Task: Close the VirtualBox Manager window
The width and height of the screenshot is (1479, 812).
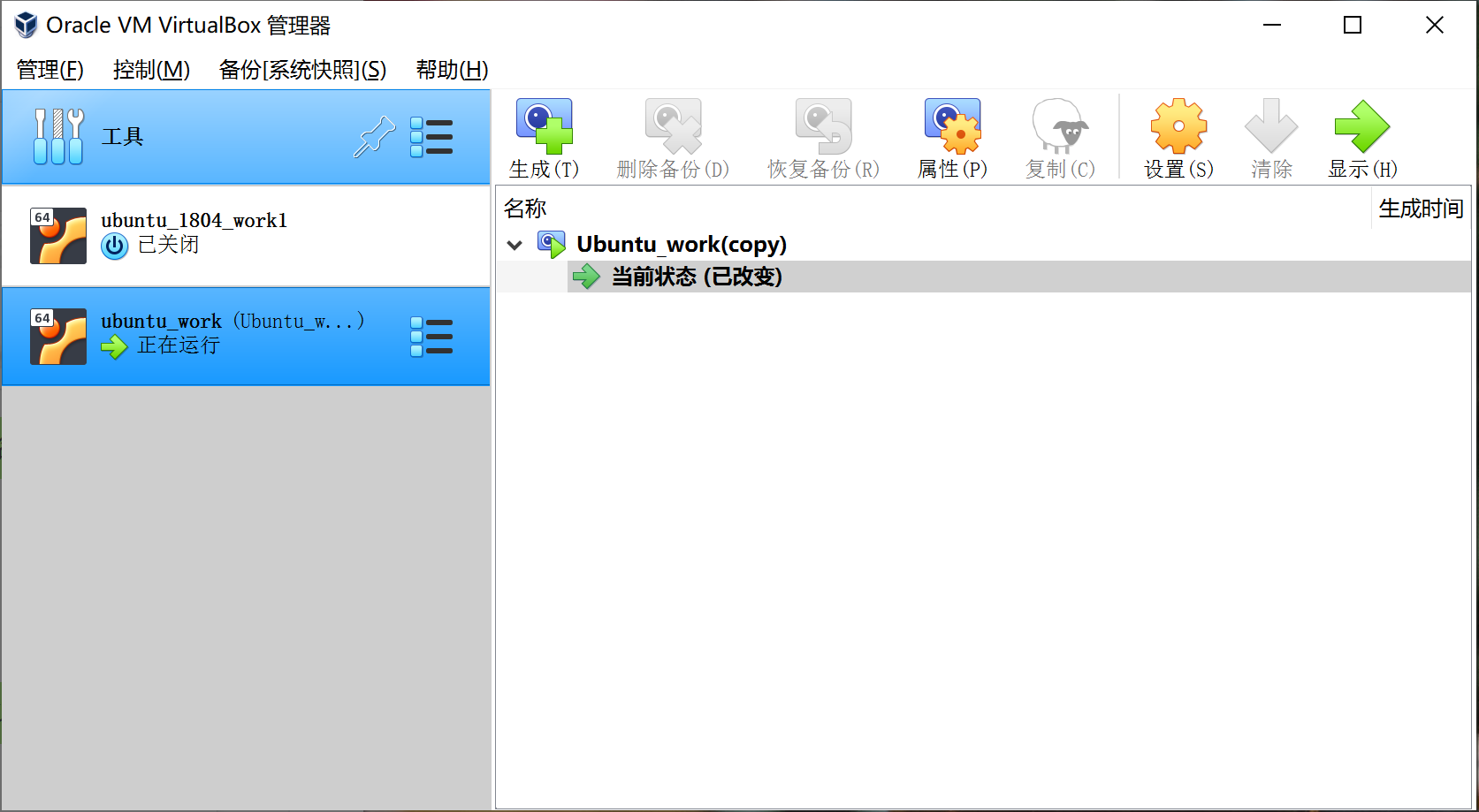Action: pyautogui.click(x=1435, y=25)
